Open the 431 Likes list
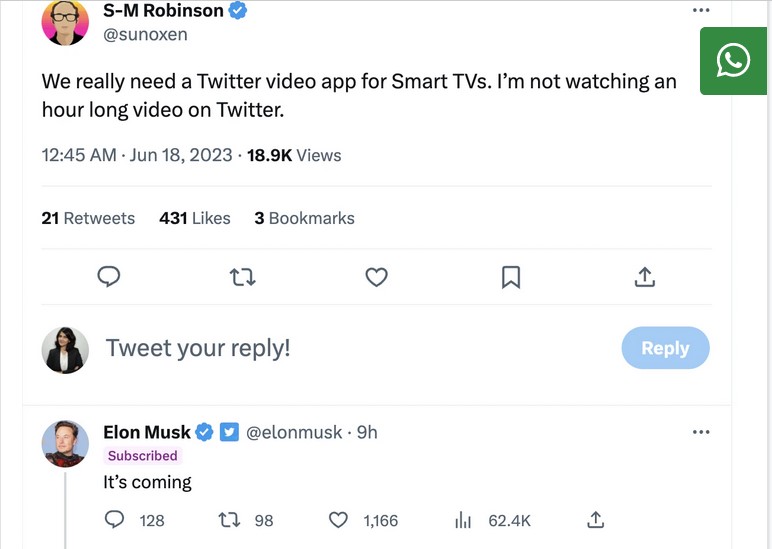 click(195, 218)
